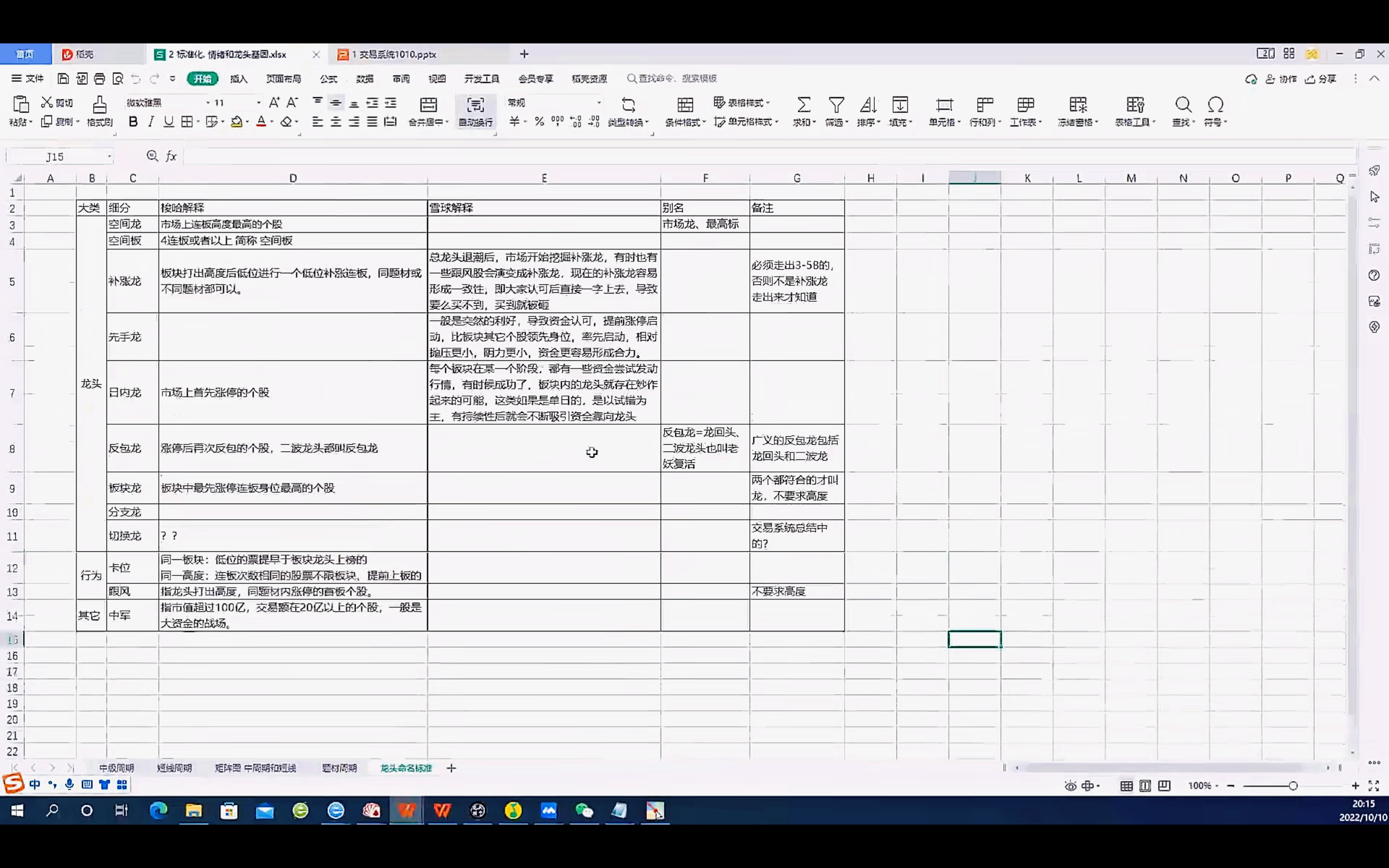The image size is (1389, 868).
Task: Click the Collaborate button
Action: 1282,79
